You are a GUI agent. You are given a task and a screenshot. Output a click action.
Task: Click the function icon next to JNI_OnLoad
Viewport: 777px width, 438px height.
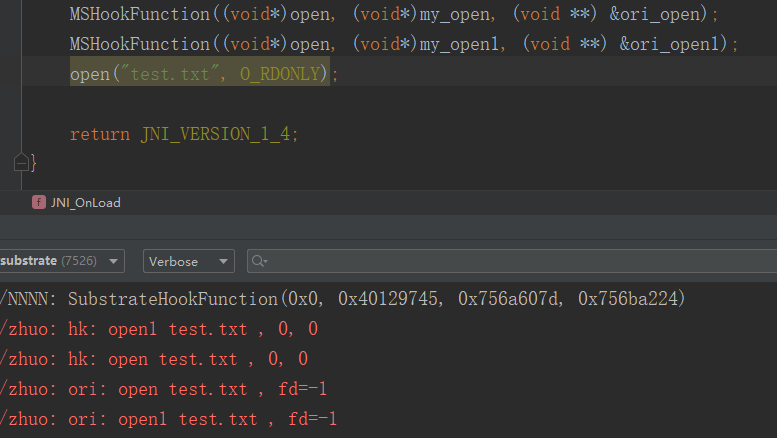[x=39, y=202]
